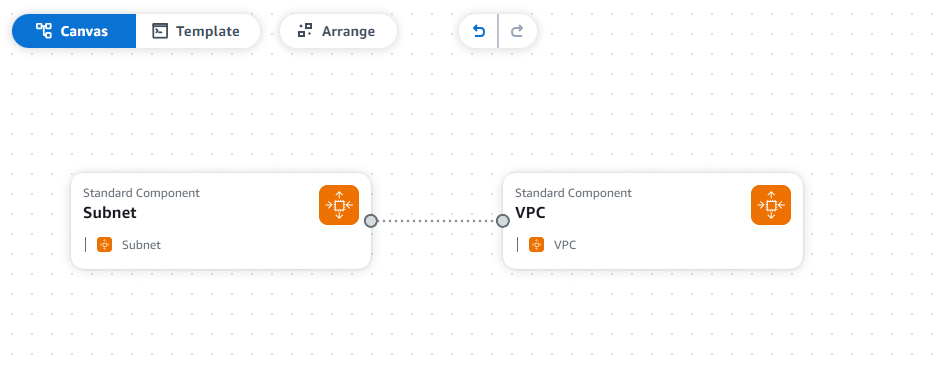Click the Canvas diagram icon

(x=44, y=31)
